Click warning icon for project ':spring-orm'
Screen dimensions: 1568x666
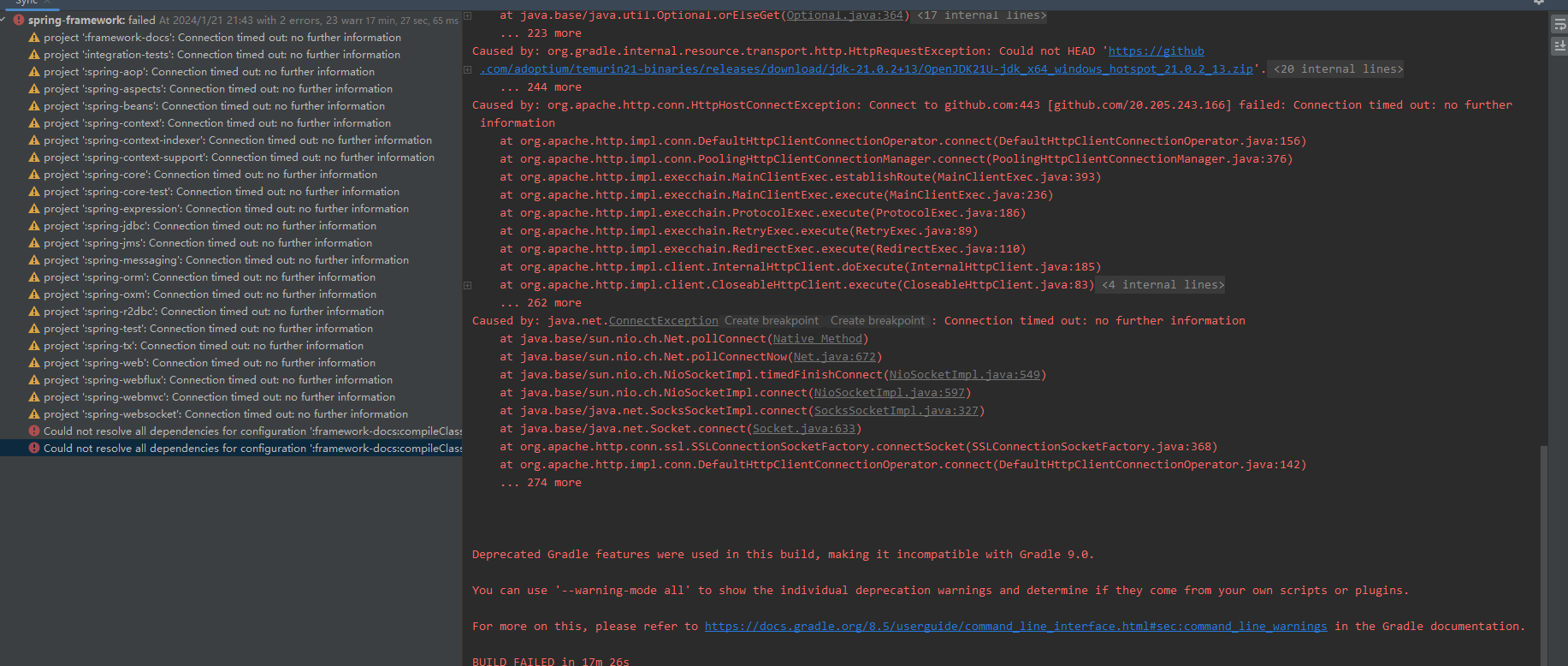click(34, 277)
